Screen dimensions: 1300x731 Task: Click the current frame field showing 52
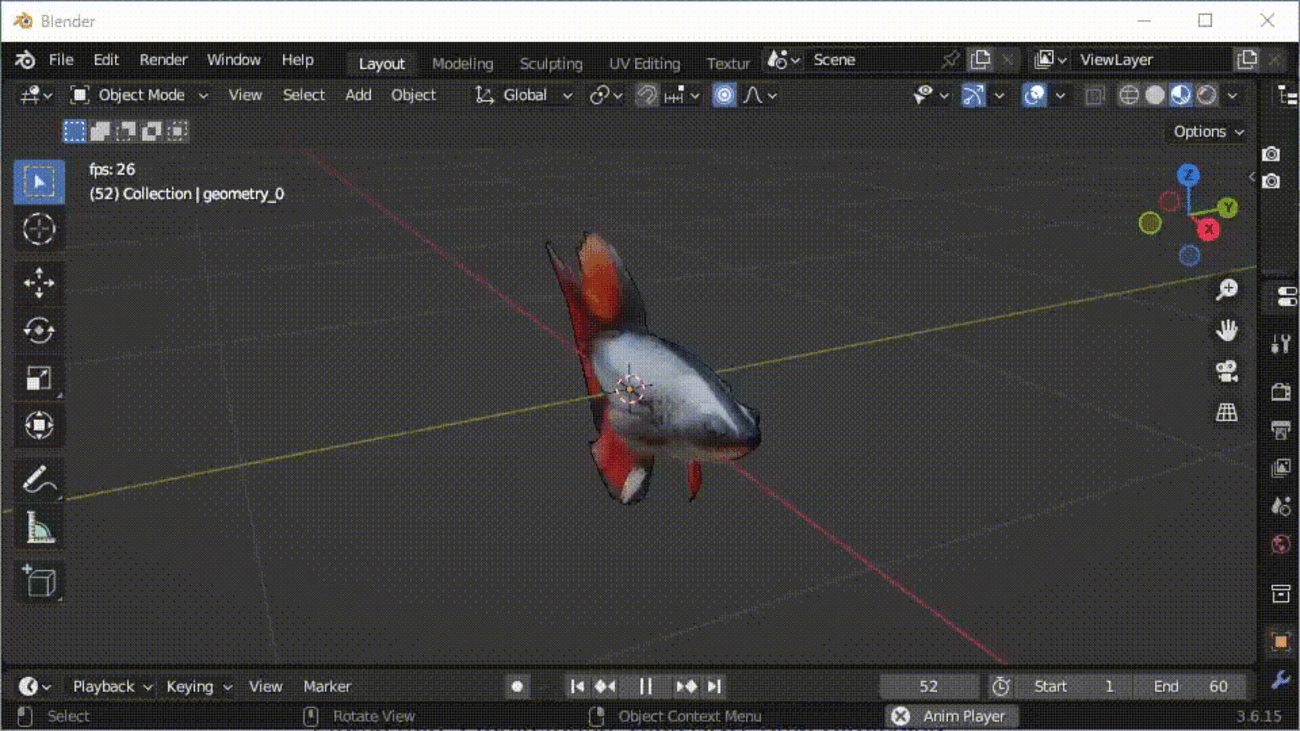tap(928, 686)
